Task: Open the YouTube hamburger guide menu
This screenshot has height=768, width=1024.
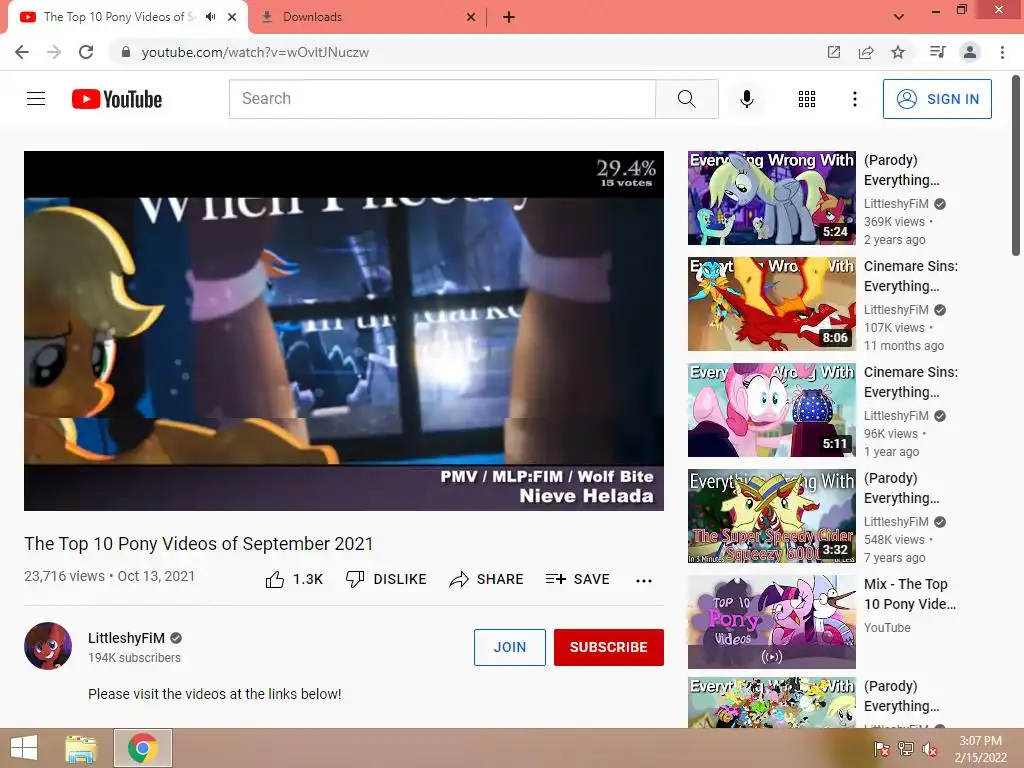Action: (36, 99)
